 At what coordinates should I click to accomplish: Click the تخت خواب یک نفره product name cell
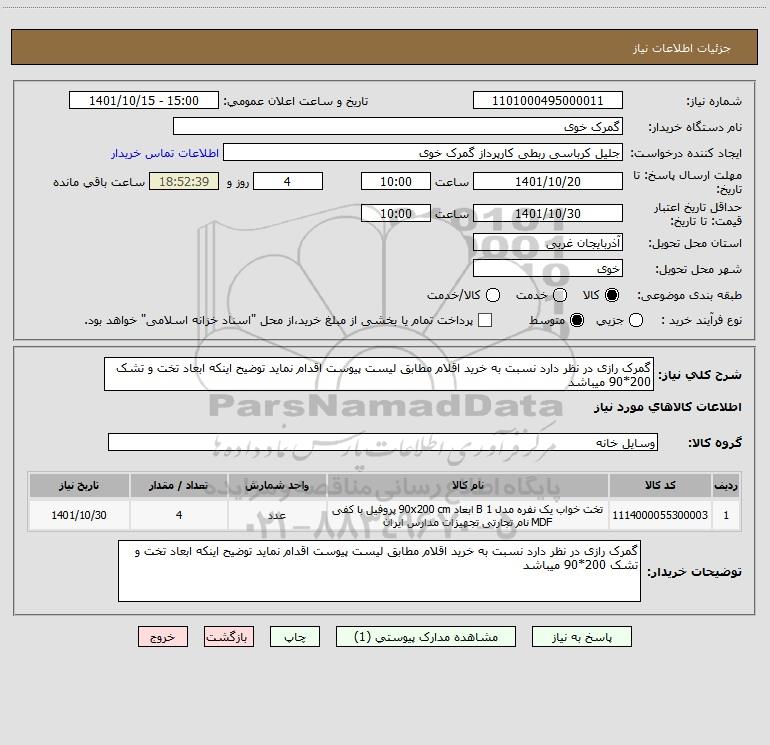point(468,515)
